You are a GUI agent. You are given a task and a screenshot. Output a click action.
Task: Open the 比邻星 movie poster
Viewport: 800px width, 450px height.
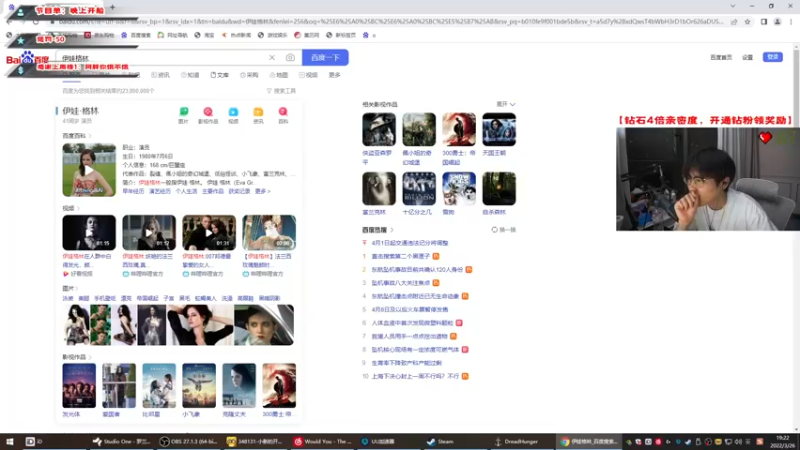[x=159, y=386]
